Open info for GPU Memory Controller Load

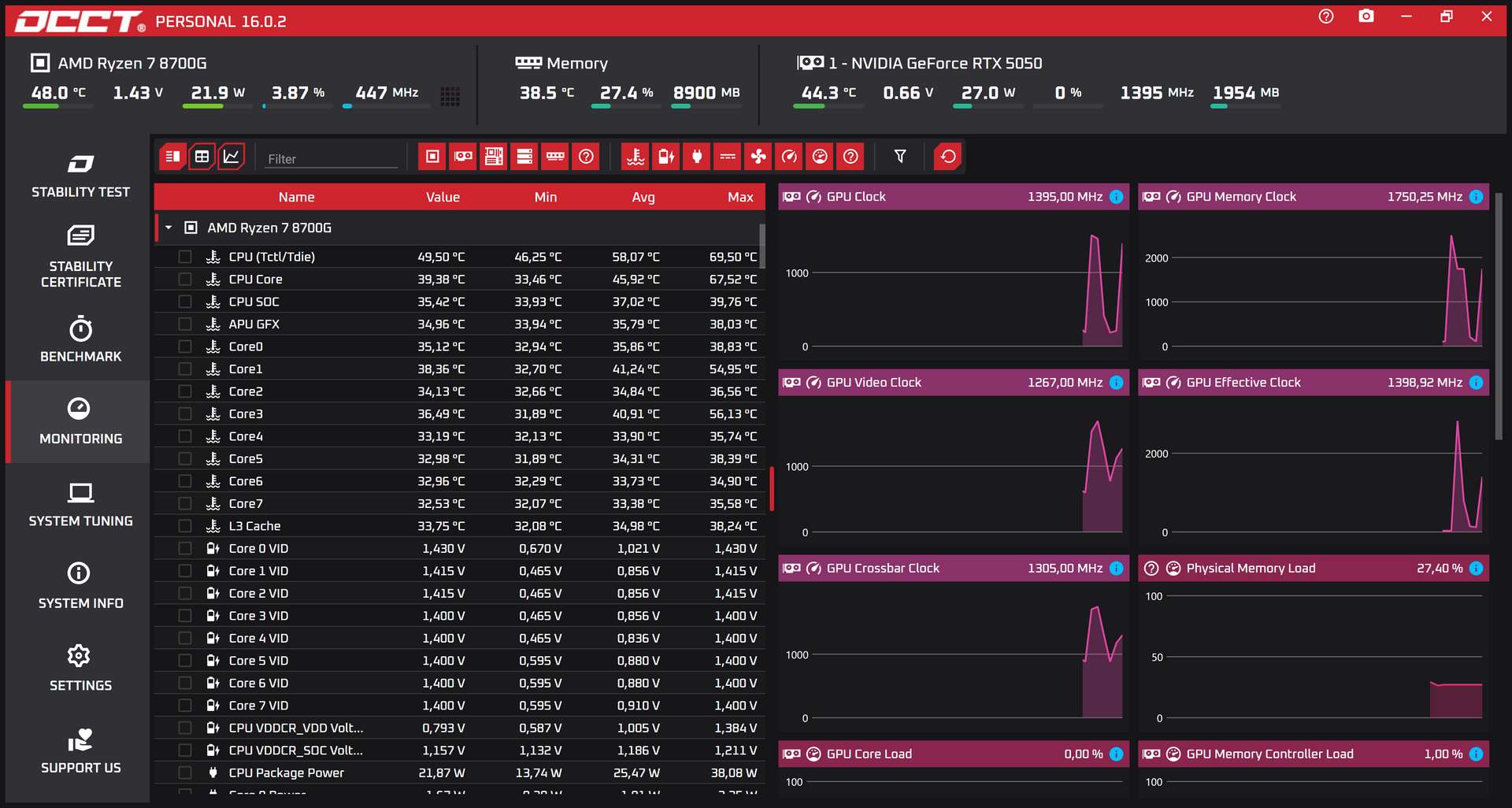[1476, 754]
